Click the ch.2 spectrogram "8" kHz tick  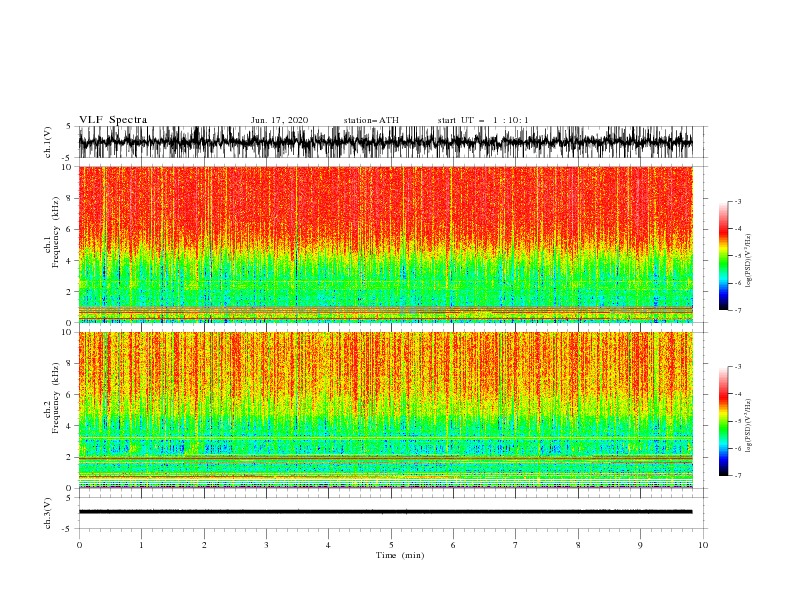tap(69, 364)
